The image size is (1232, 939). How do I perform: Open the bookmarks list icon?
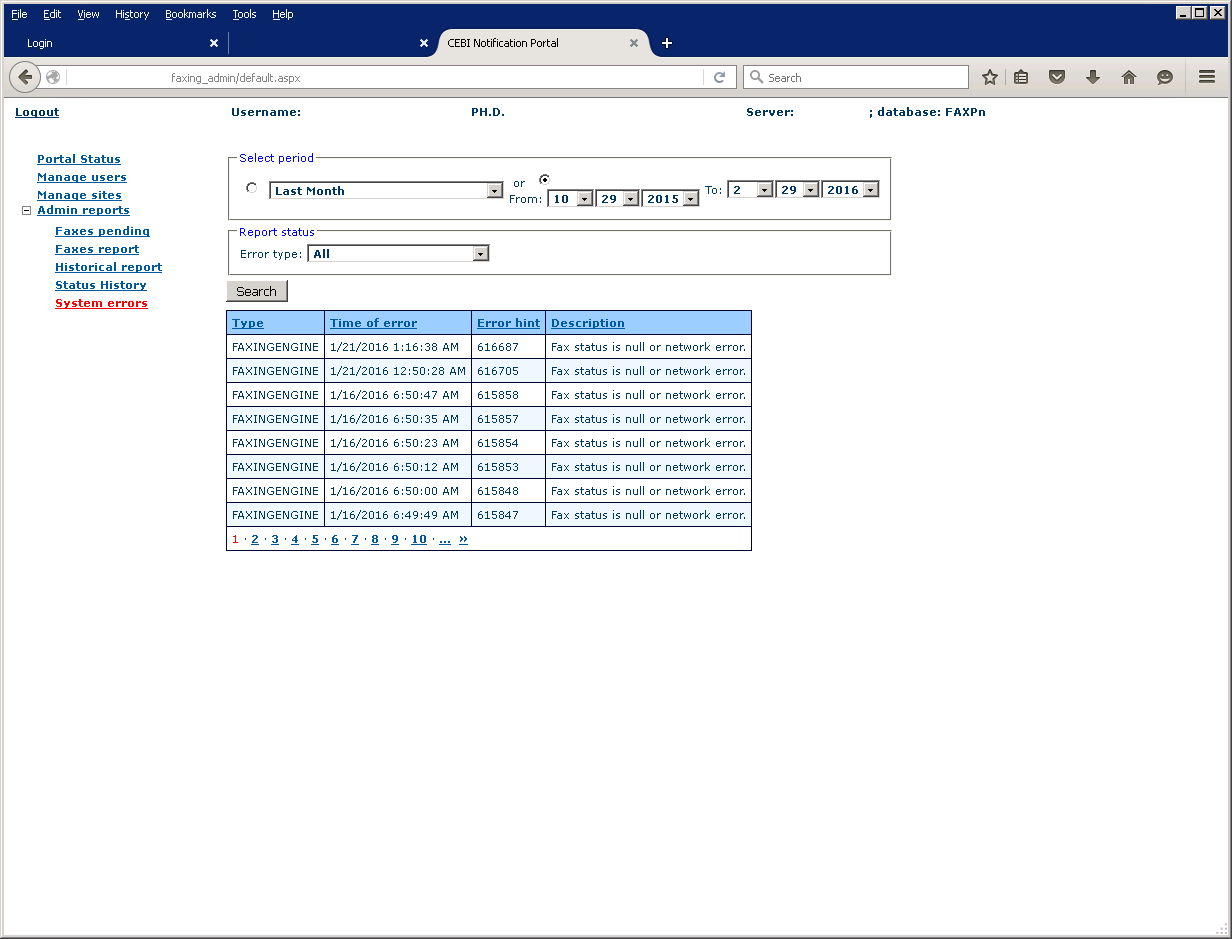point(1021,77)
